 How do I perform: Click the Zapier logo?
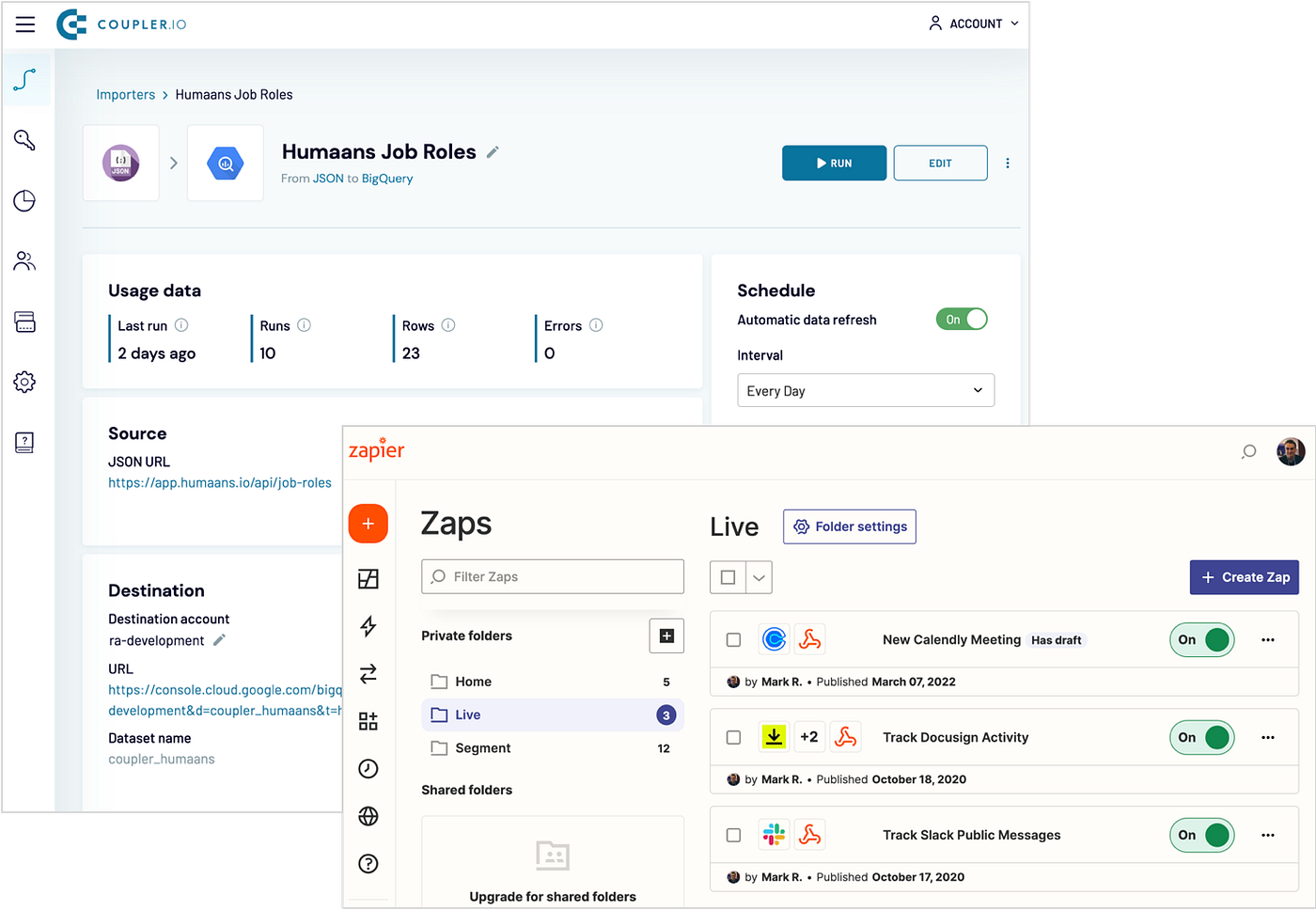[x=376, y=449]
